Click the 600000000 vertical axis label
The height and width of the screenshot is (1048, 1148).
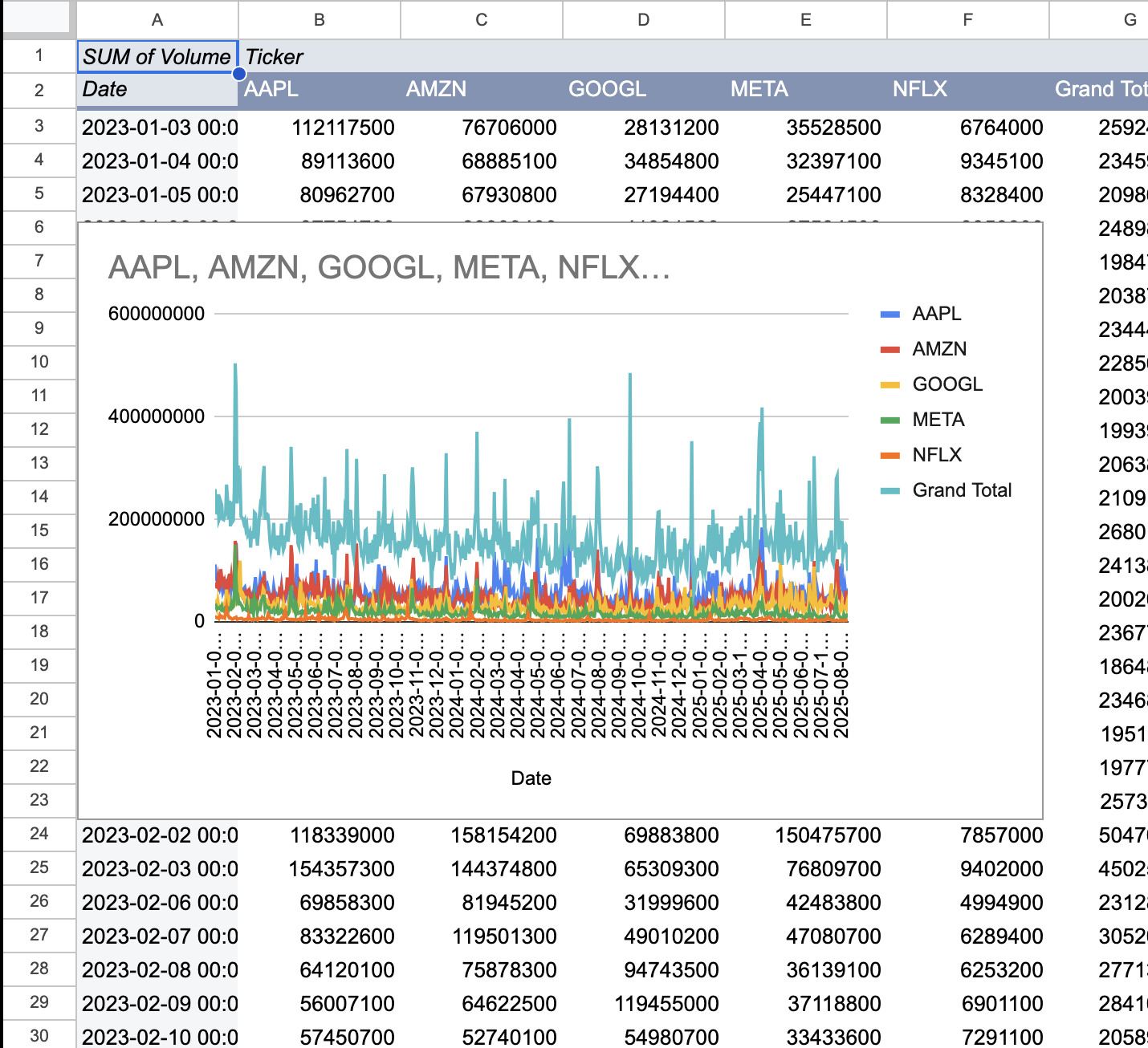pos(157,314)
